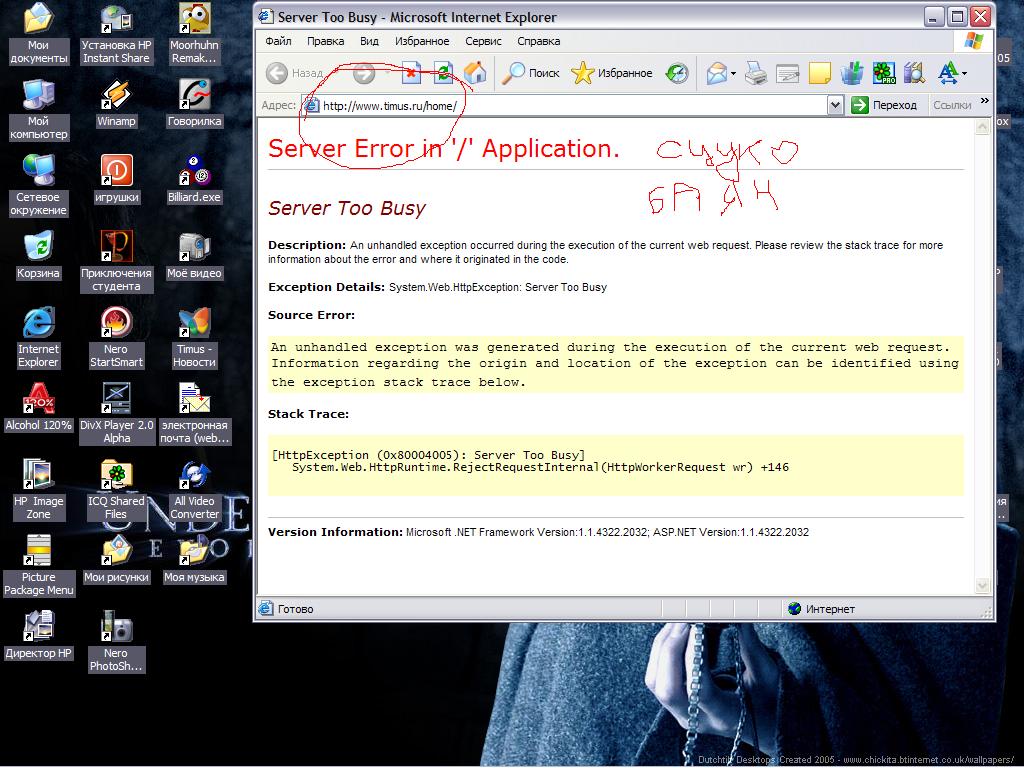The height and width of the screenshot is (768, 1024).
Task: Expand the text size button dropdown
Action: coord(964,73)
